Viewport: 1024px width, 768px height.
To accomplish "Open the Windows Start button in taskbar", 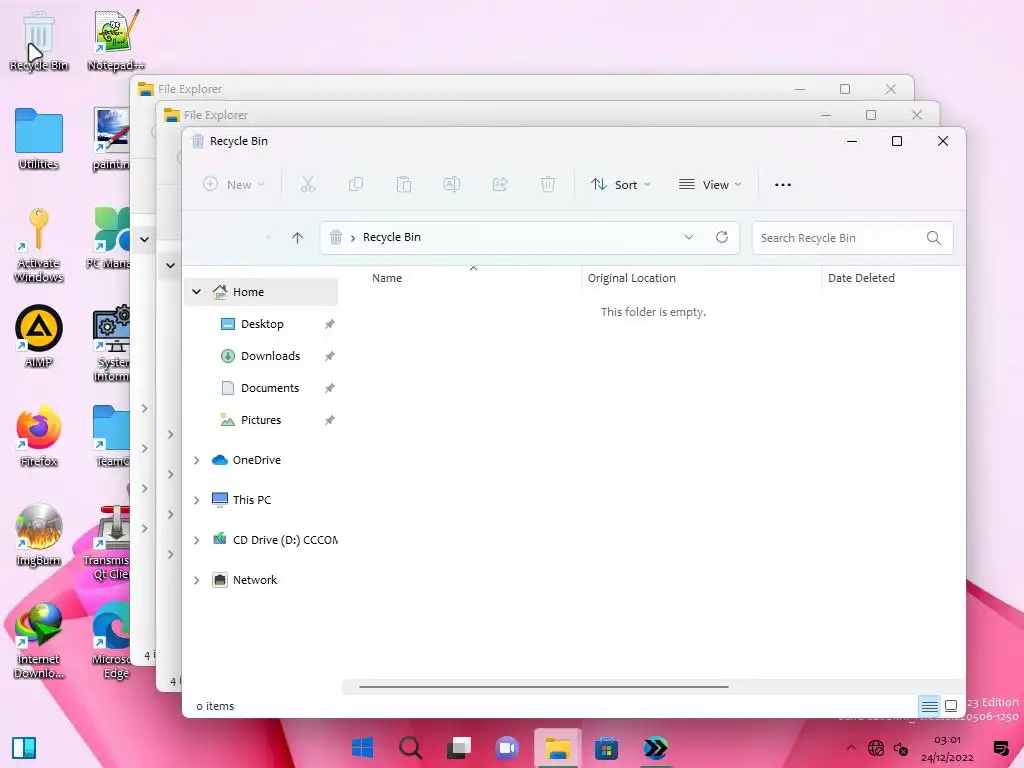I will [x=362, y=747].
